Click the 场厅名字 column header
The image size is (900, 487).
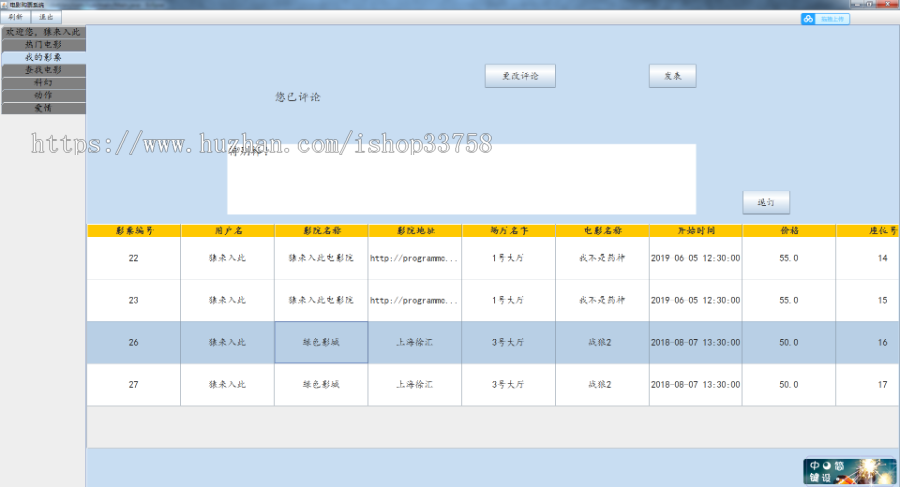509,231
